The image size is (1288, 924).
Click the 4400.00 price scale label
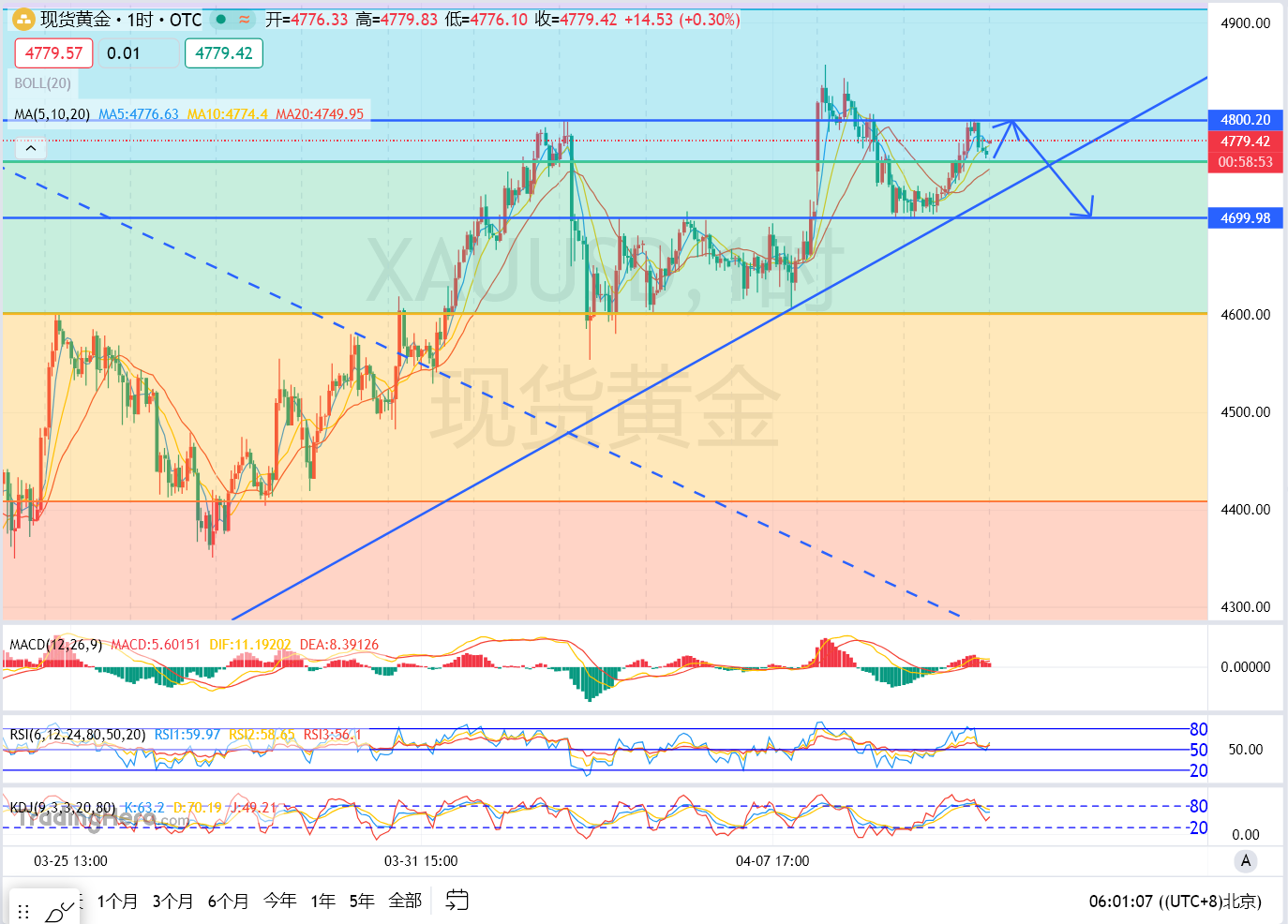[x=1246, y=510]
